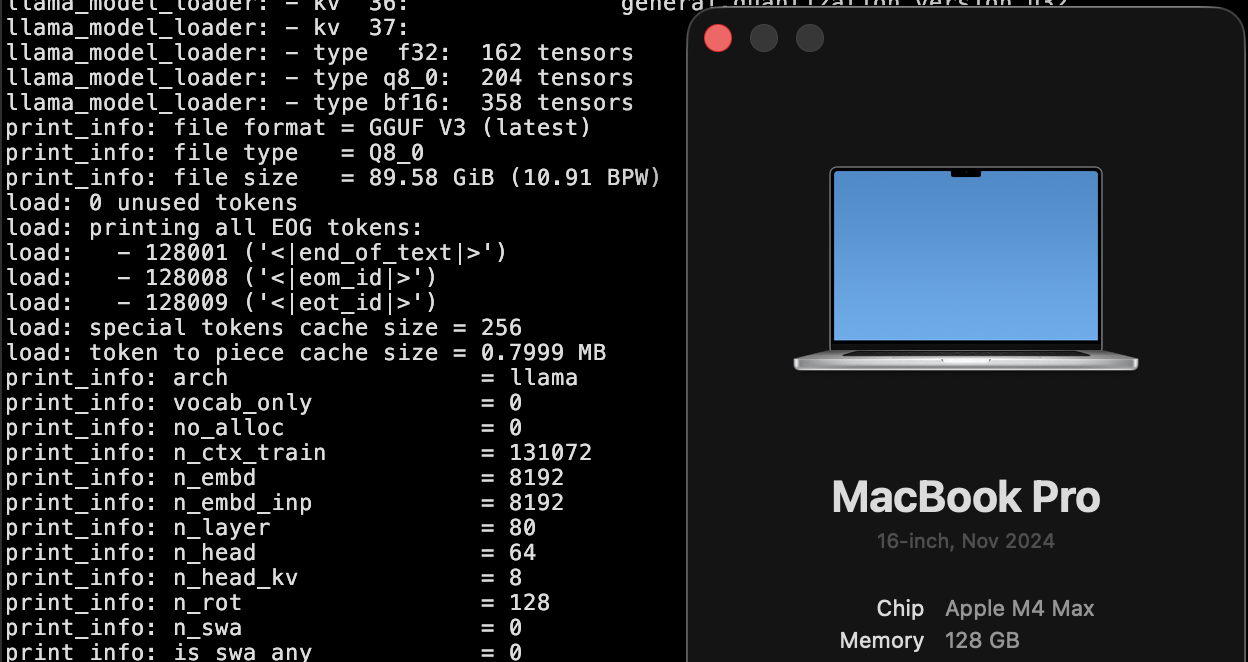Click the terminal line 'file type = Q8_0'
This screenshot has width=1248, height=662.
tap(215, 153)
